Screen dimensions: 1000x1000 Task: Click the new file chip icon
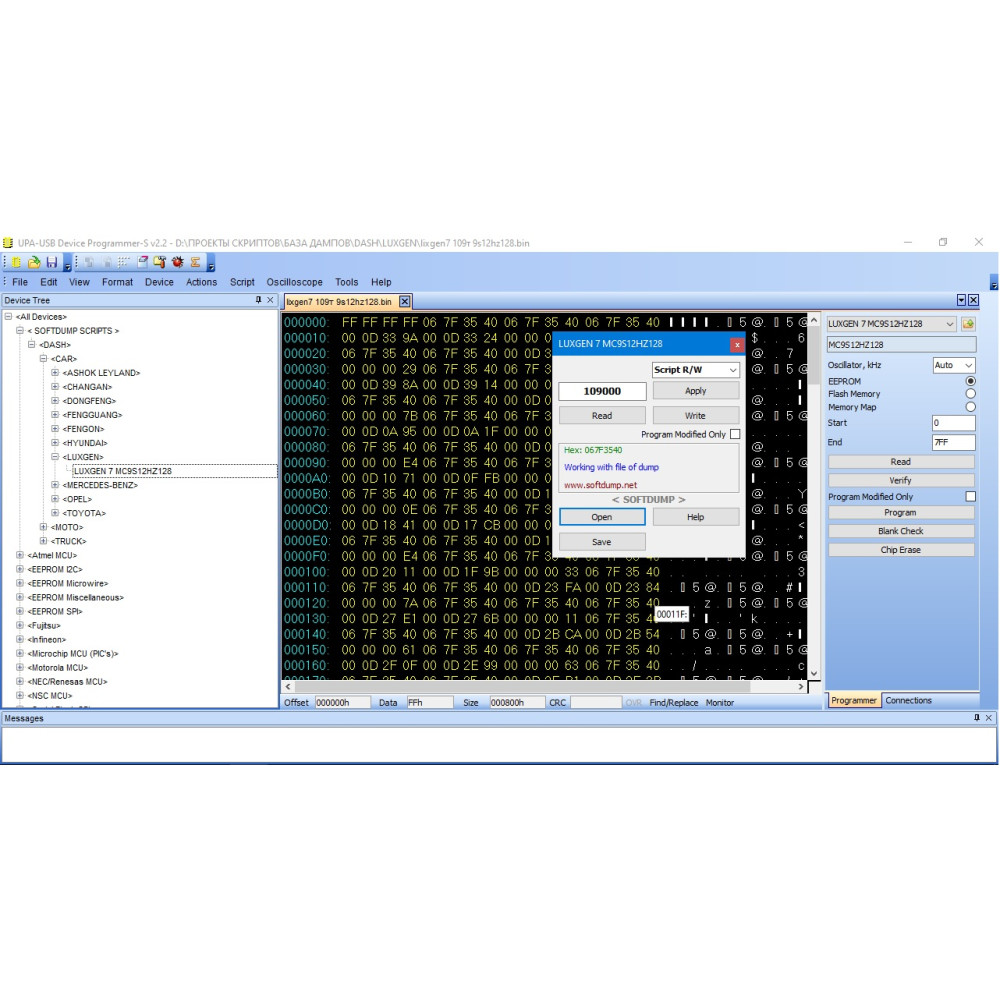(16, 262)
